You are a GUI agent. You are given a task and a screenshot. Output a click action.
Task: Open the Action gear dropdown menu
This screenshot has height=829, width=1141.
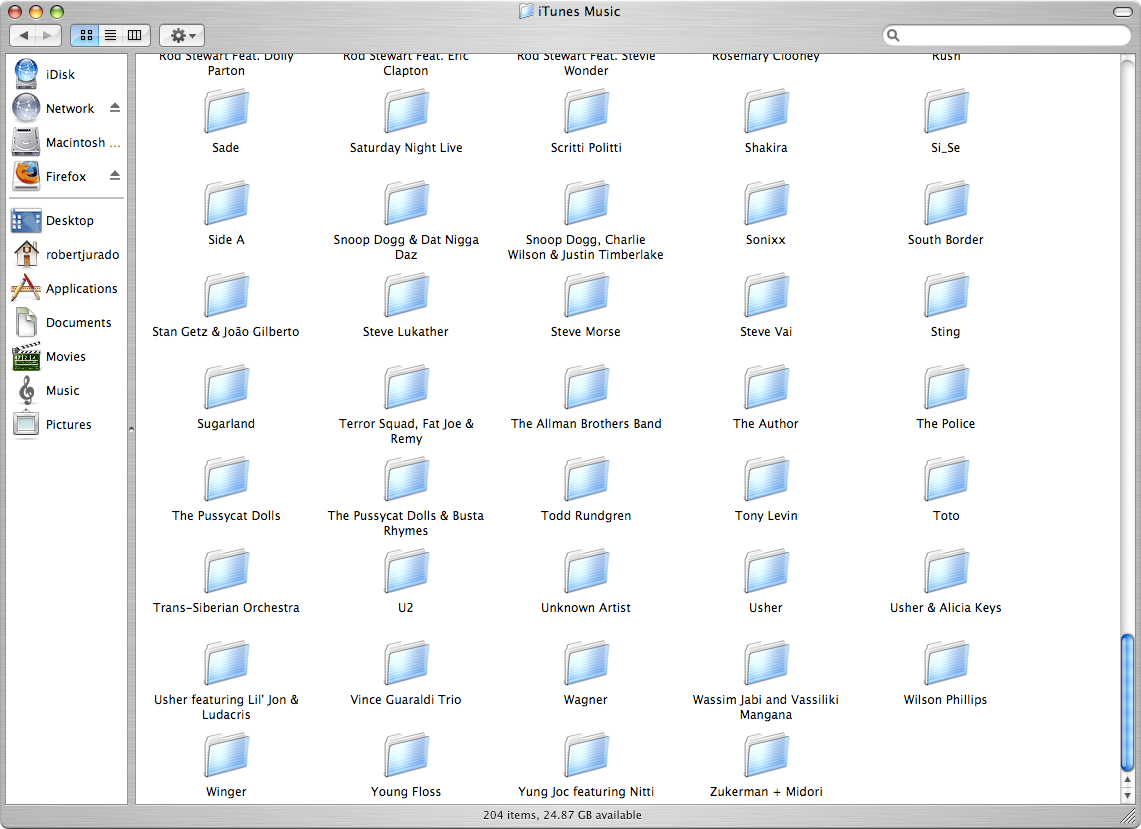[x=182, y=35]
